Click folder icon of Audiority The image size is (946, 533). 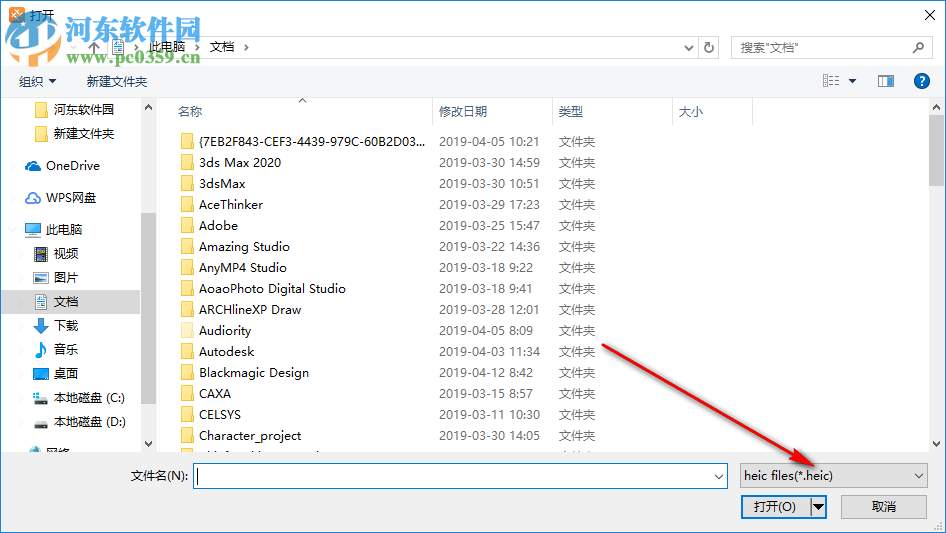187,331
